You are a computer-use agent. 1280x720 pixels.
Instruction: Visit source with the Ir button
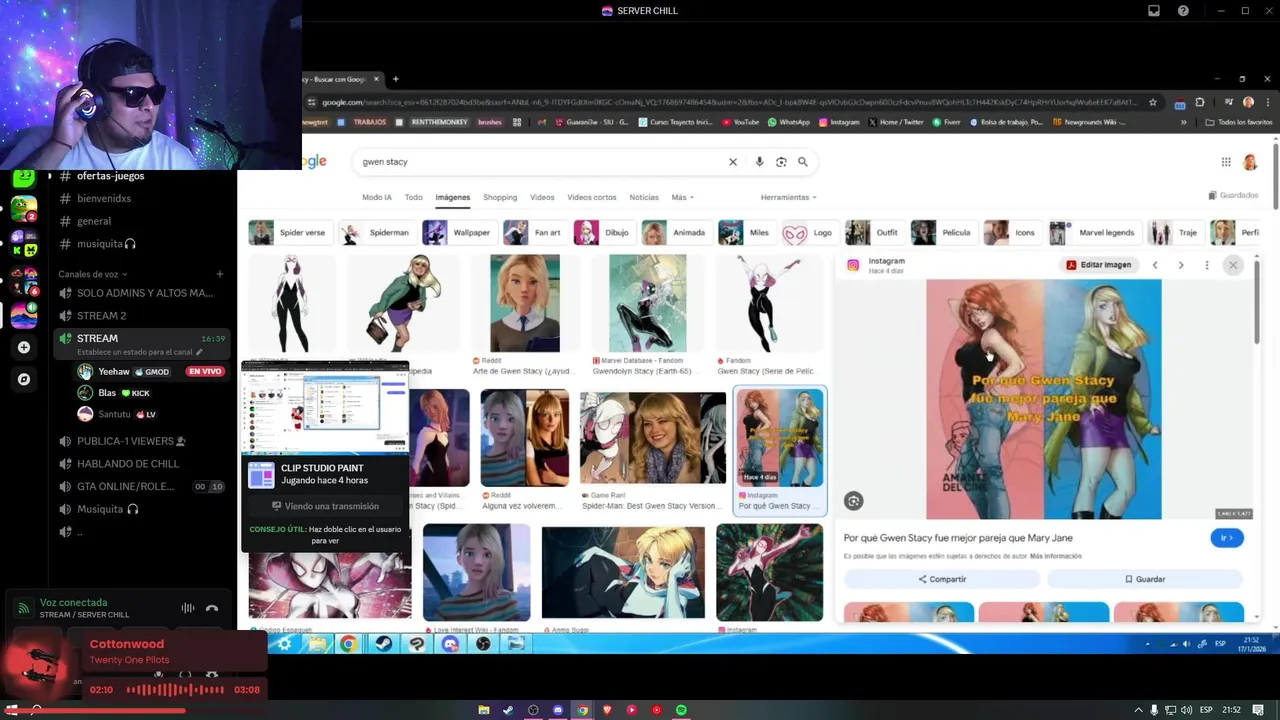(x=1227, y=538)
